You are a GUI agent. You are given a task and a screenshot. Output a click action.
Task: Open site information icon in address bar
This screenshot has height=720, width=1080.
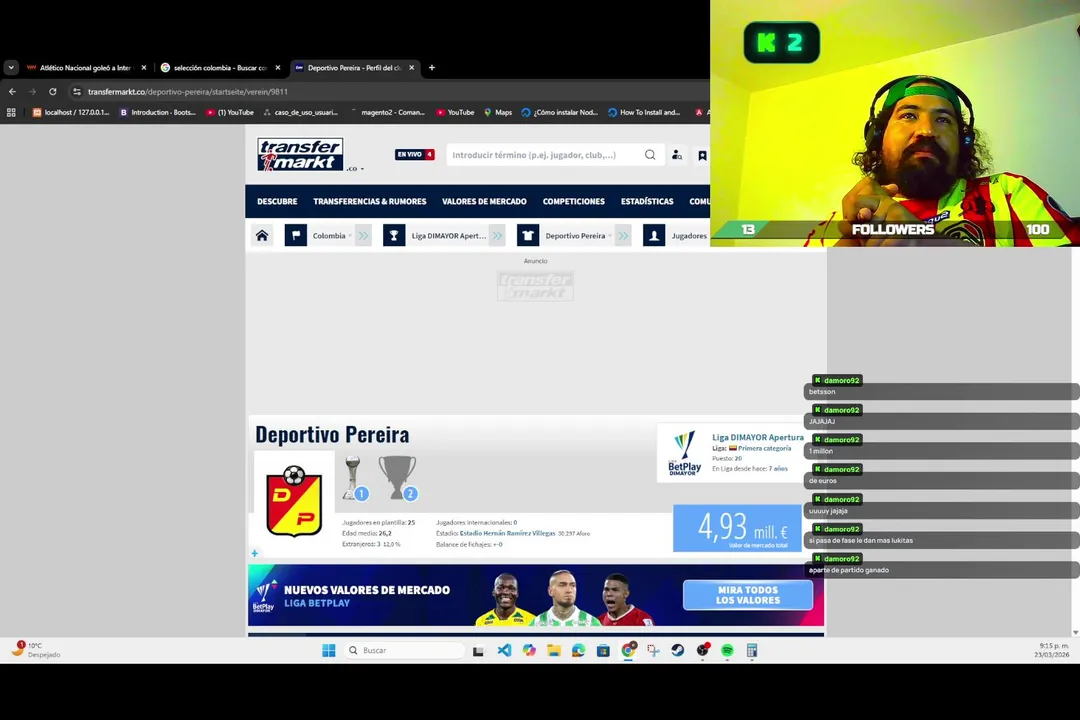point(76,92)
